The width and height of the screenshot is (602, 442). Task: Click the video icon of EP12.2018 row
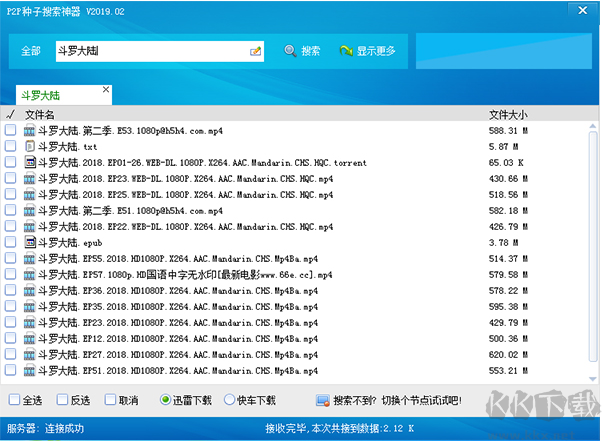click(x=30, y=339)
